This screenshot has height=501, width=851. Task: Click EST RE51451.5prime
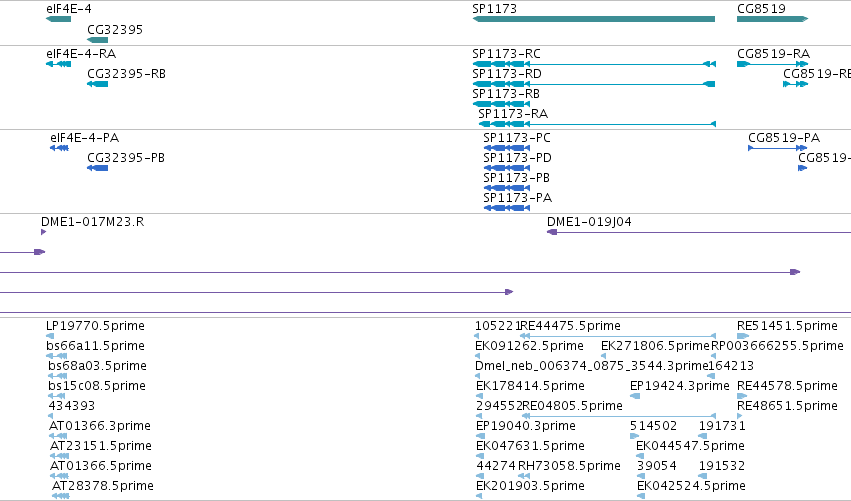(743, 337)
